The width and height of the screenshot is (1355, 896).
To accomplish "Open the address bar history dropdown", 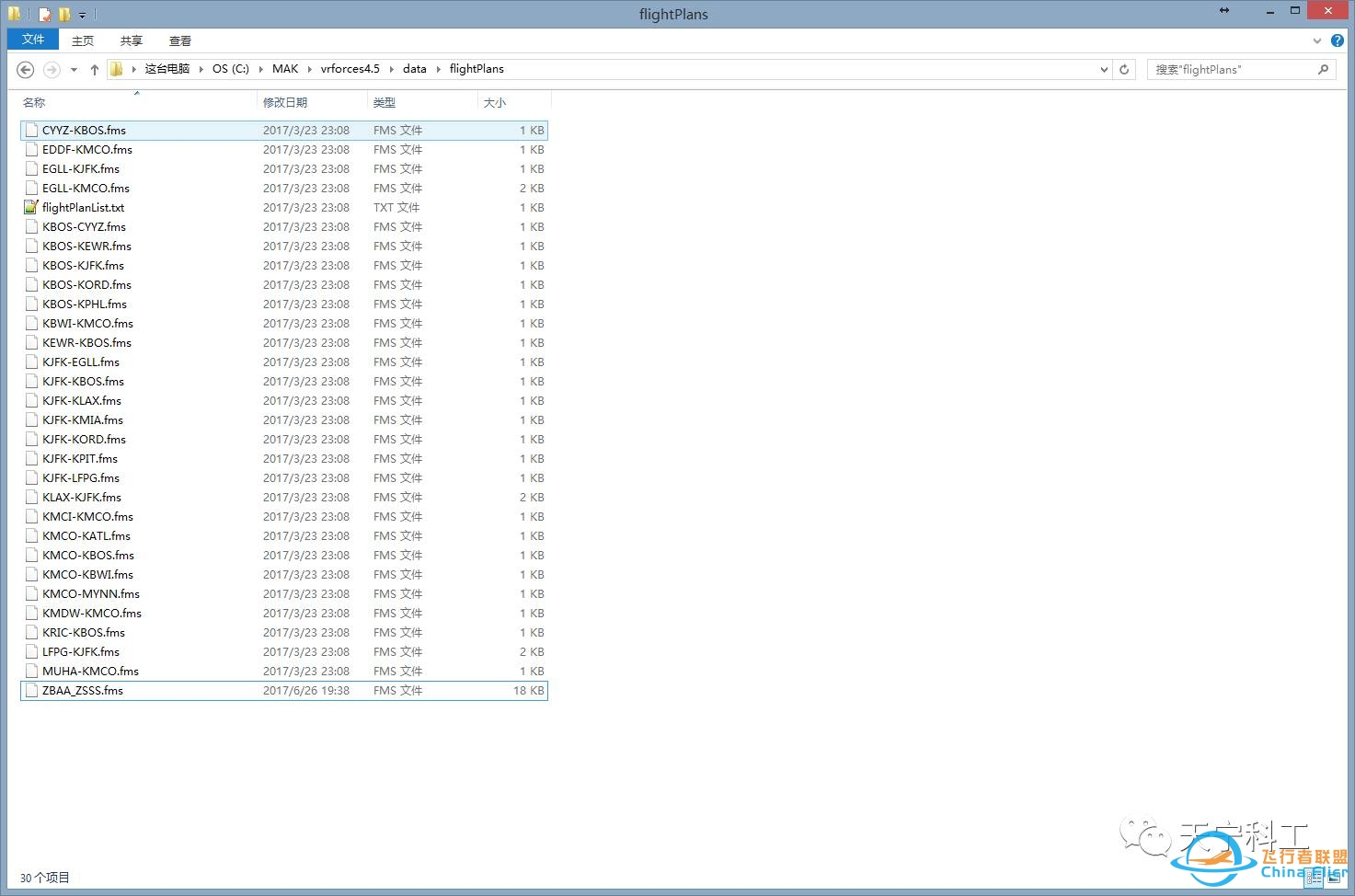I will tap(1104, 70).
